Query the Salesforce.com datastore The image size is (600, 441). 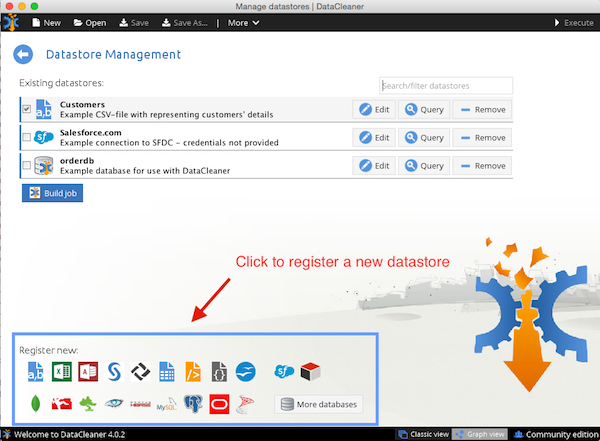[424, 137]
